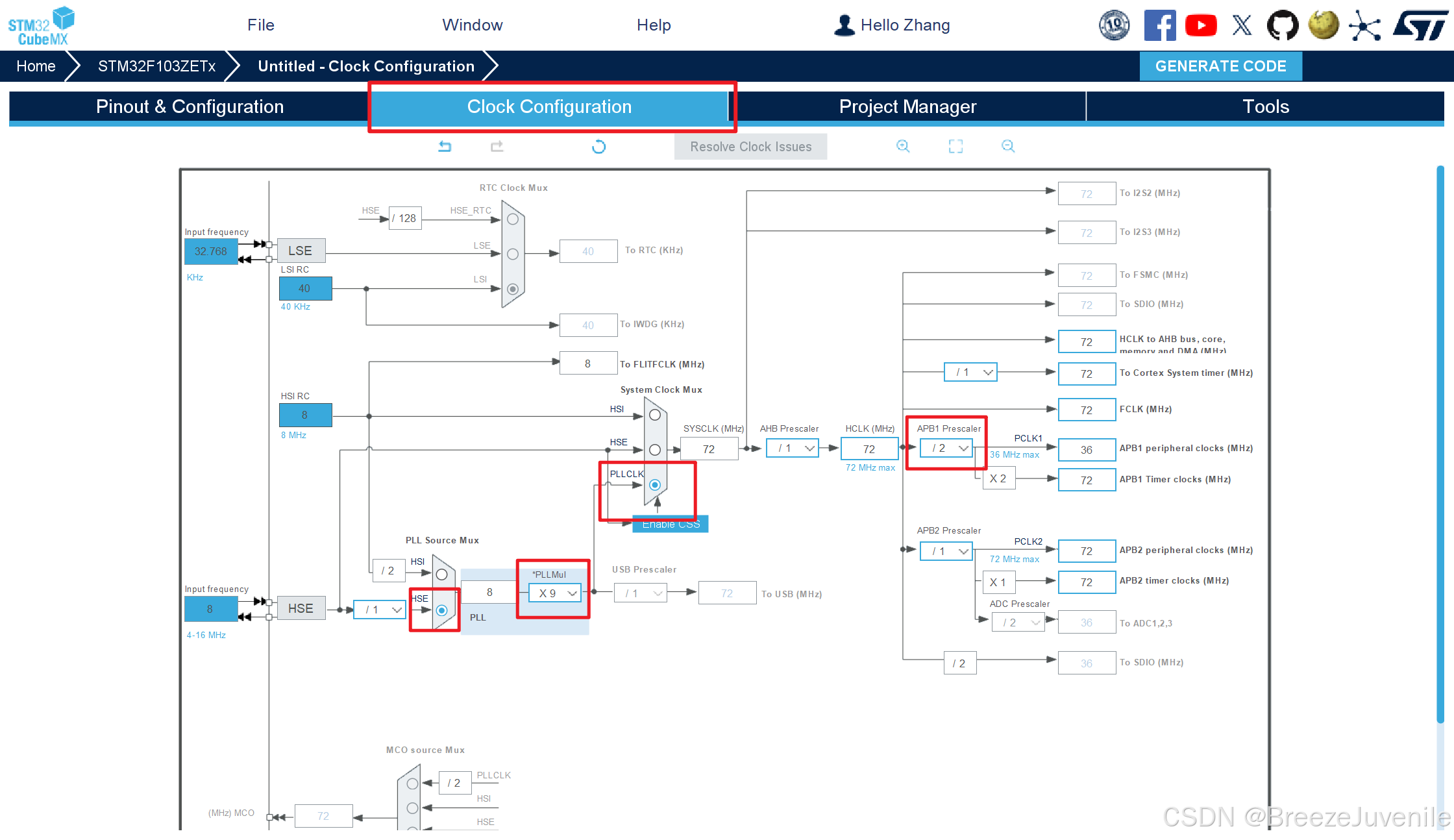Screen dimensions: 1454x840
Task: Click the HSE input frequency field
Action: click(x=210, y=609)
